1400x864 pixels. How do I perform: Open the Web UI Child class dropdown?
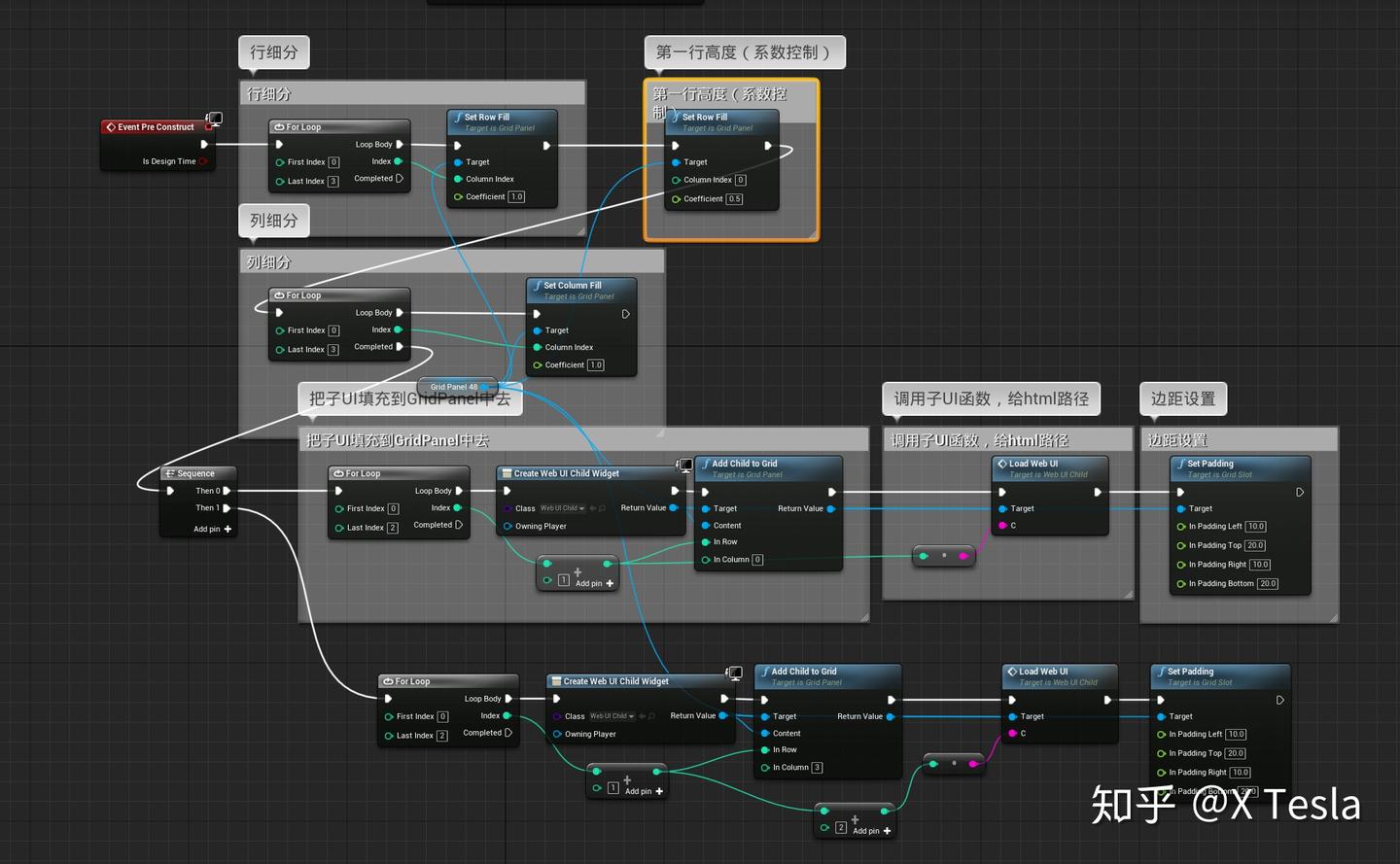pos(562,508)
